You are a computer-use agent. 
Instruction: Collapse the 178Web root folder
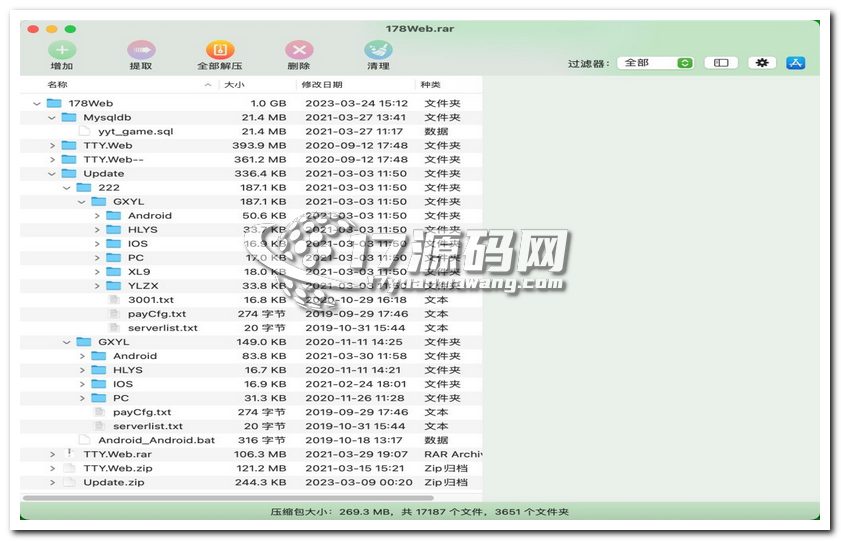pyautogui.click(x=37, y=103)
